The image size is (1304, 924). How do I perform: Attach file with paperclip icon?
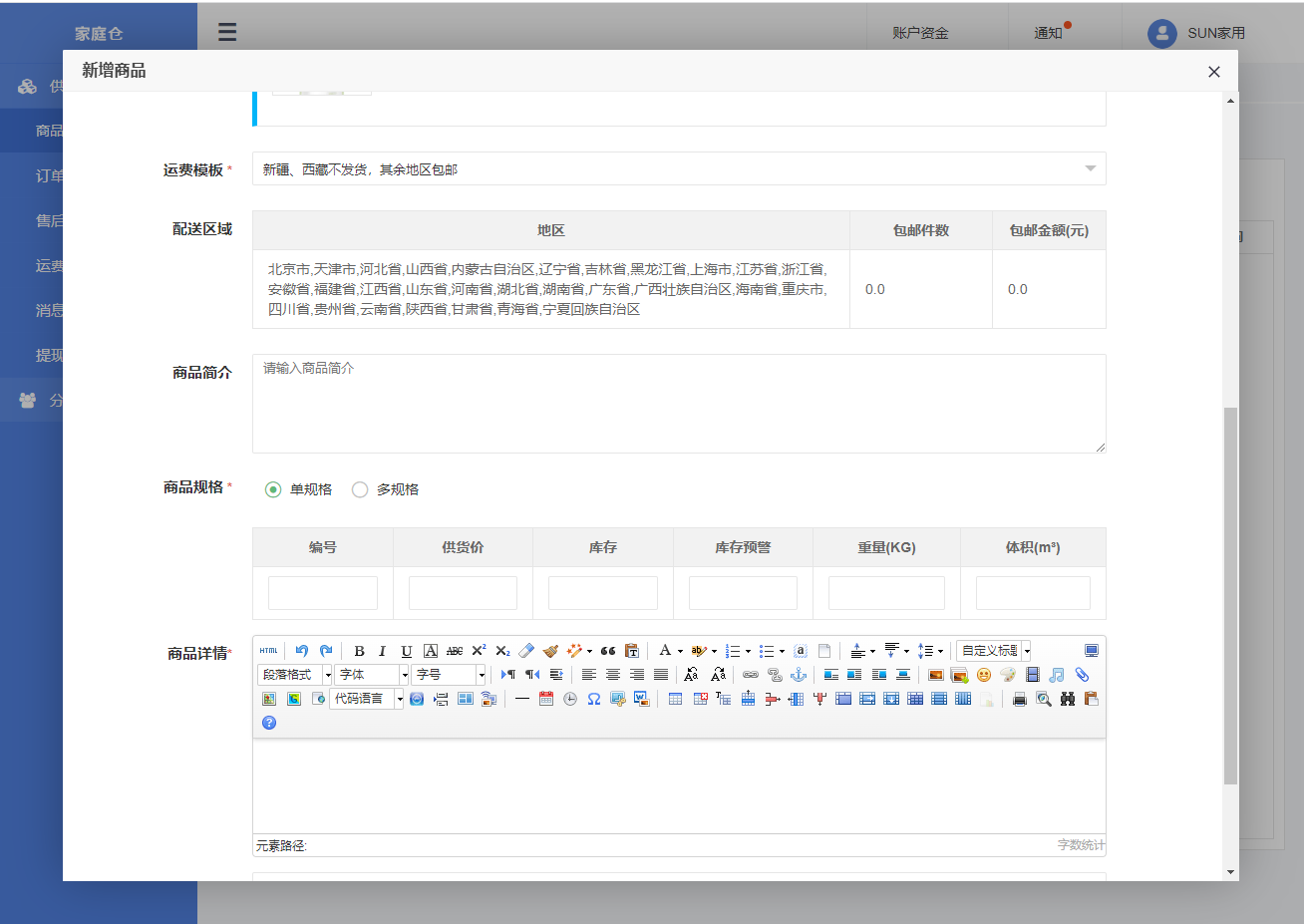1082,675
